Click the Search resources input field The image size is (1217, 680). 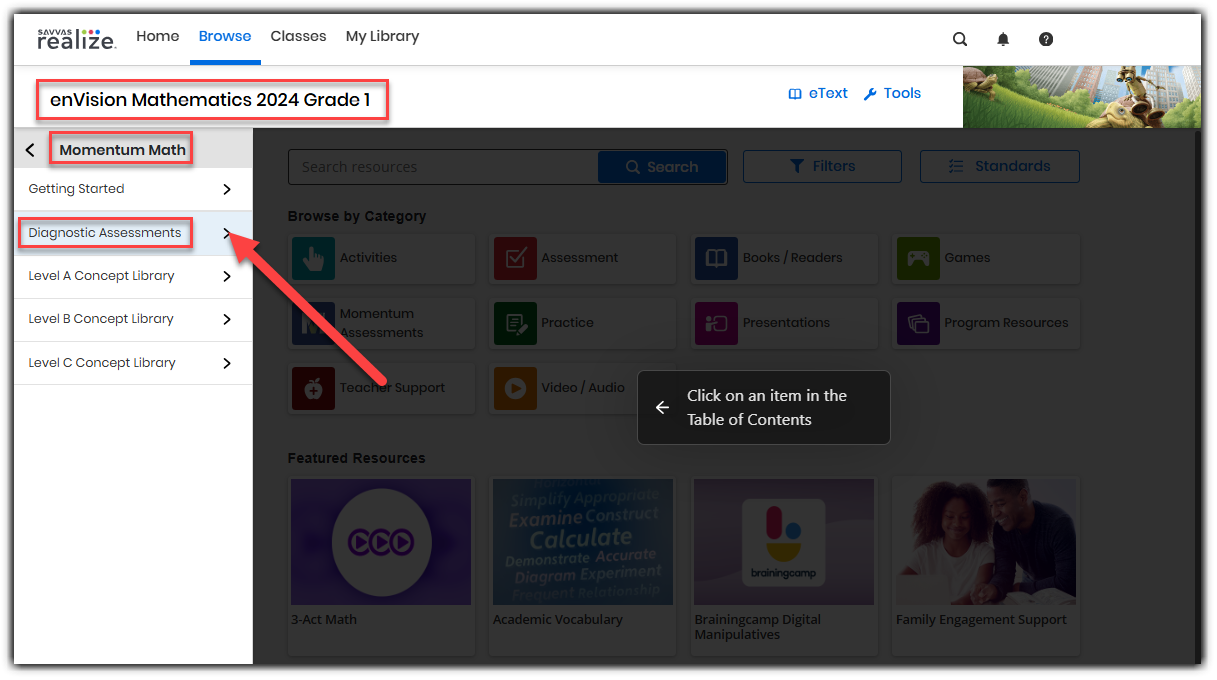[x=442, y=167]
